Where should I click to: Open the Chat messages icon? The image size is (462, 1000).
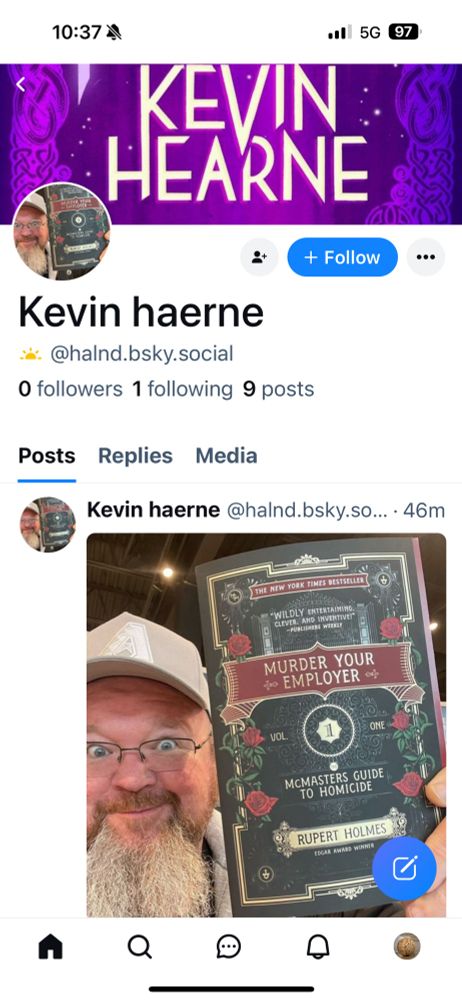[x=228, y=946]
